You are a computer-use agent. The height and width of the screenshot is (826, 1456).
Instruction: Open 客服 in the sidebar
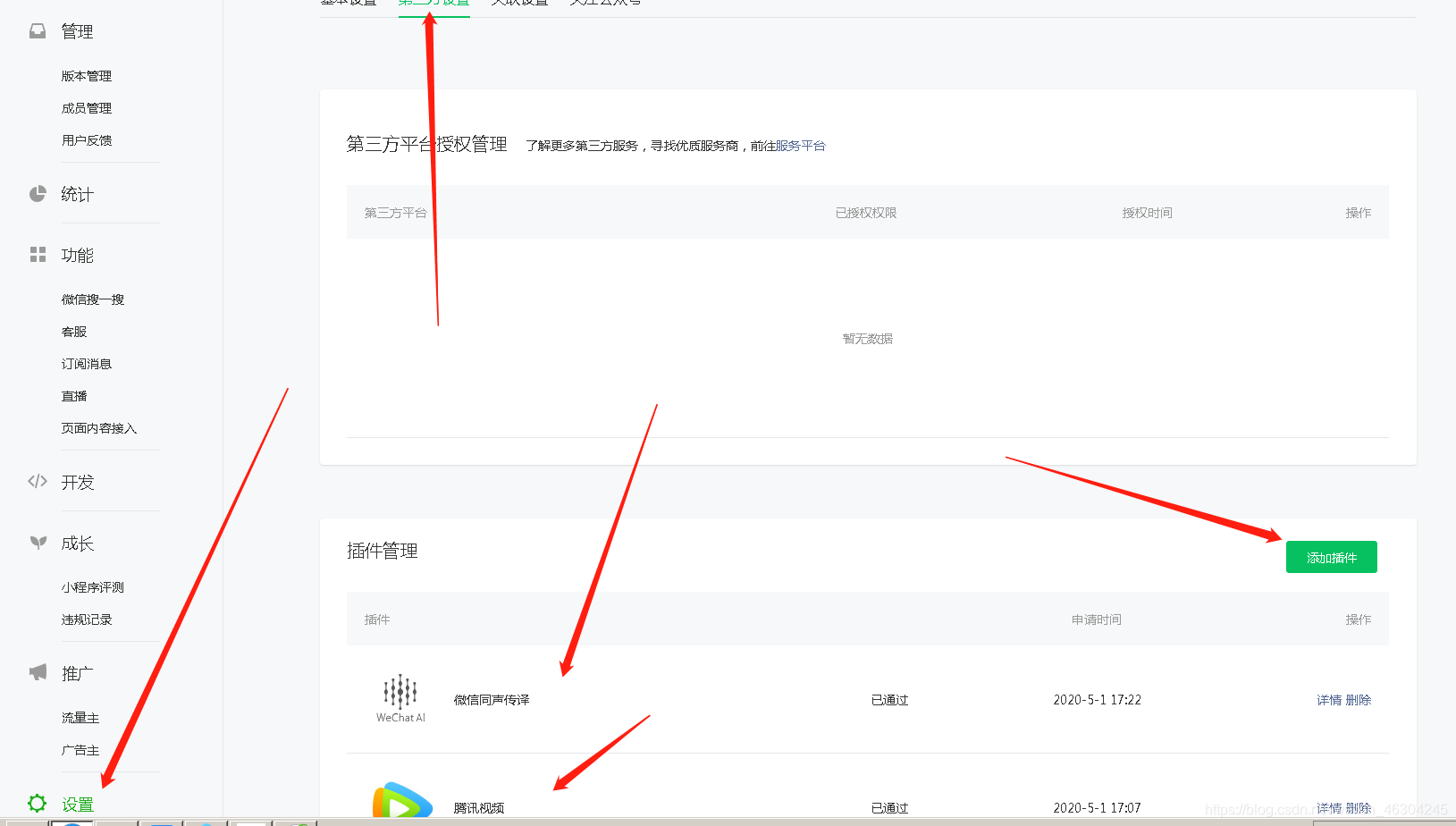point(74,332)
